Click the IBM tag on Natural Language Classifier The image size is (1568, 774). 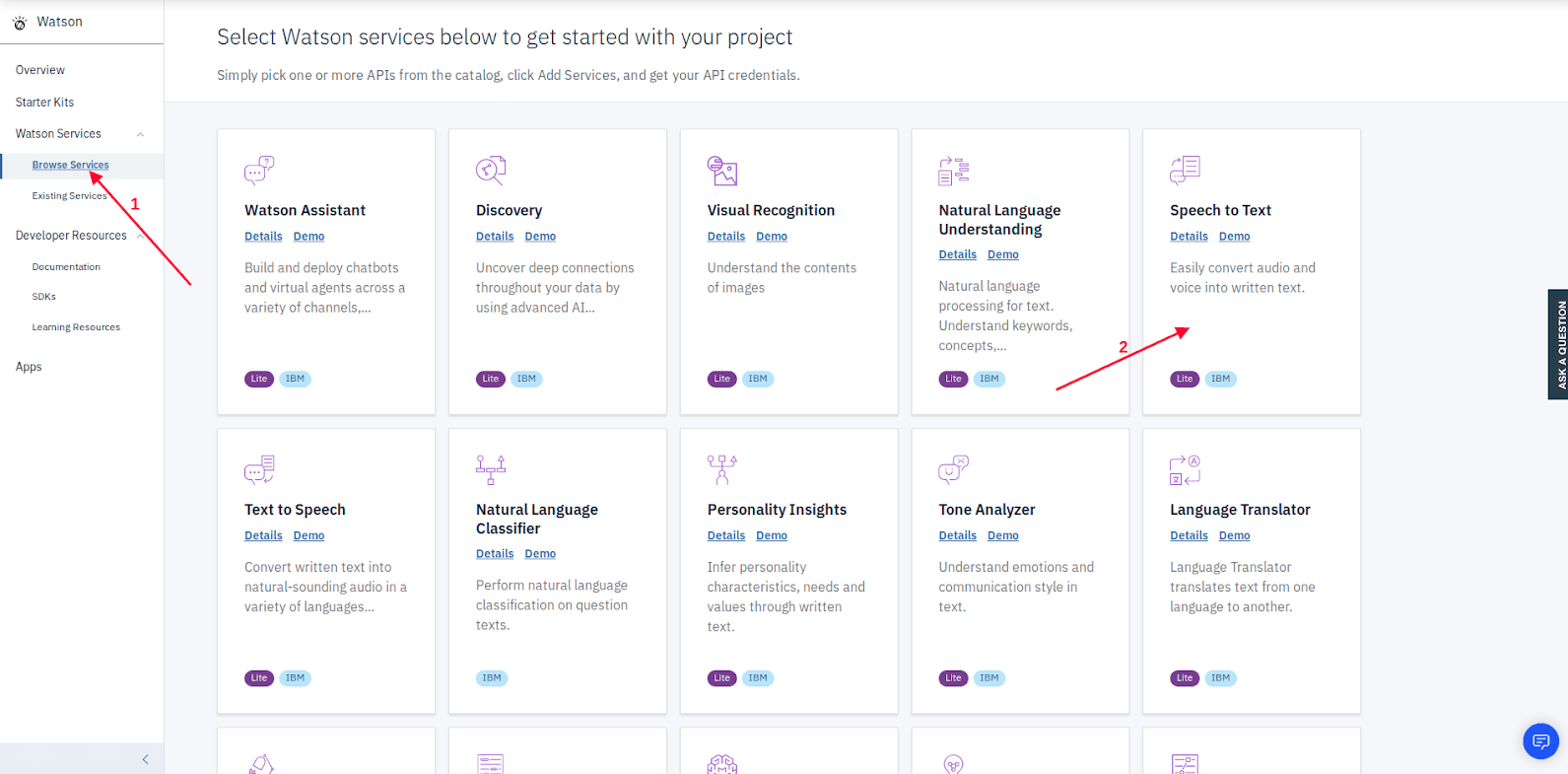tap(492, 678)
